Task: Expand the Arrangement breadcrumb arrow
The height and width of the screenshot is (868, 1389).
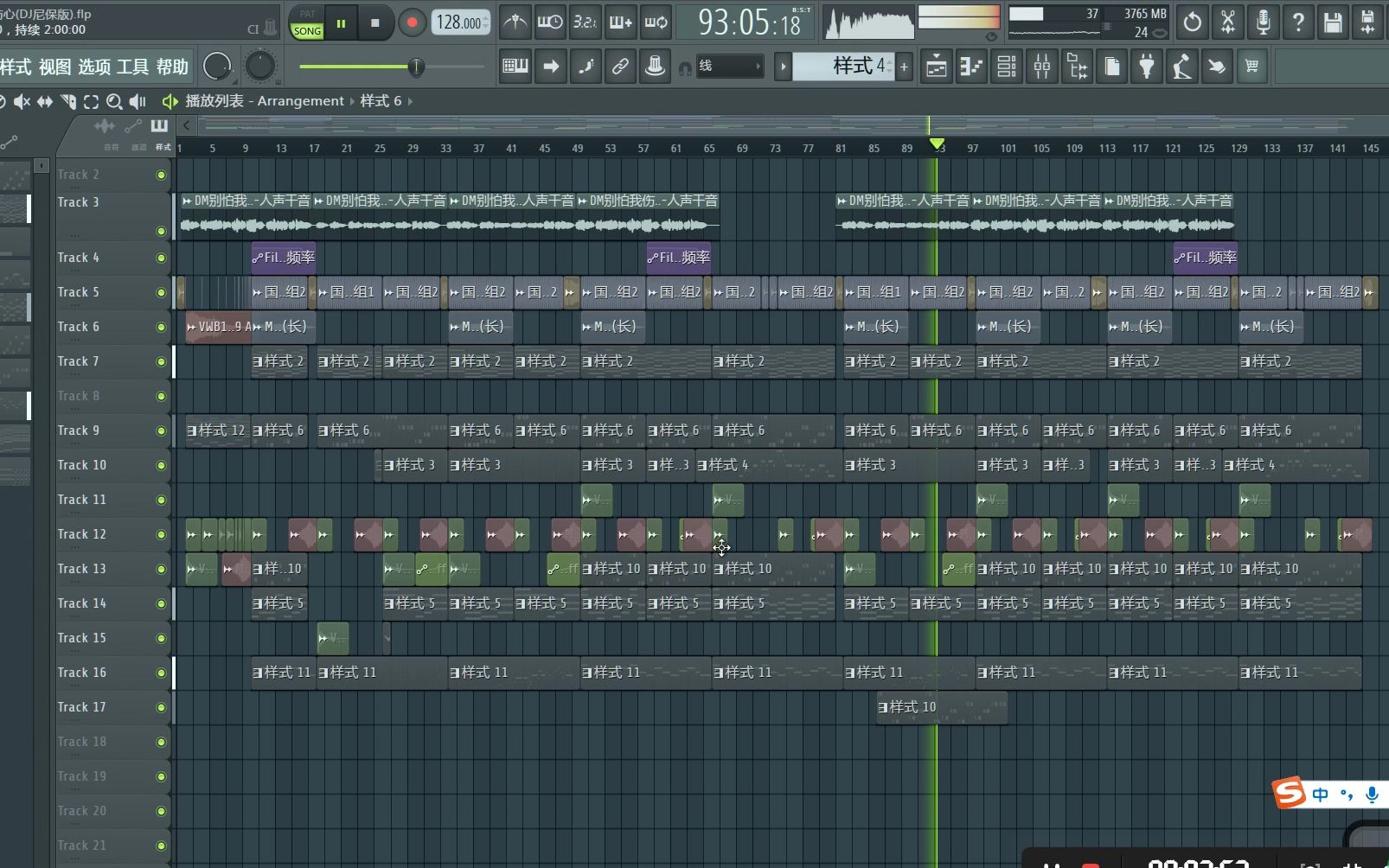Action: pyautogui.click(x=352, y=101)
